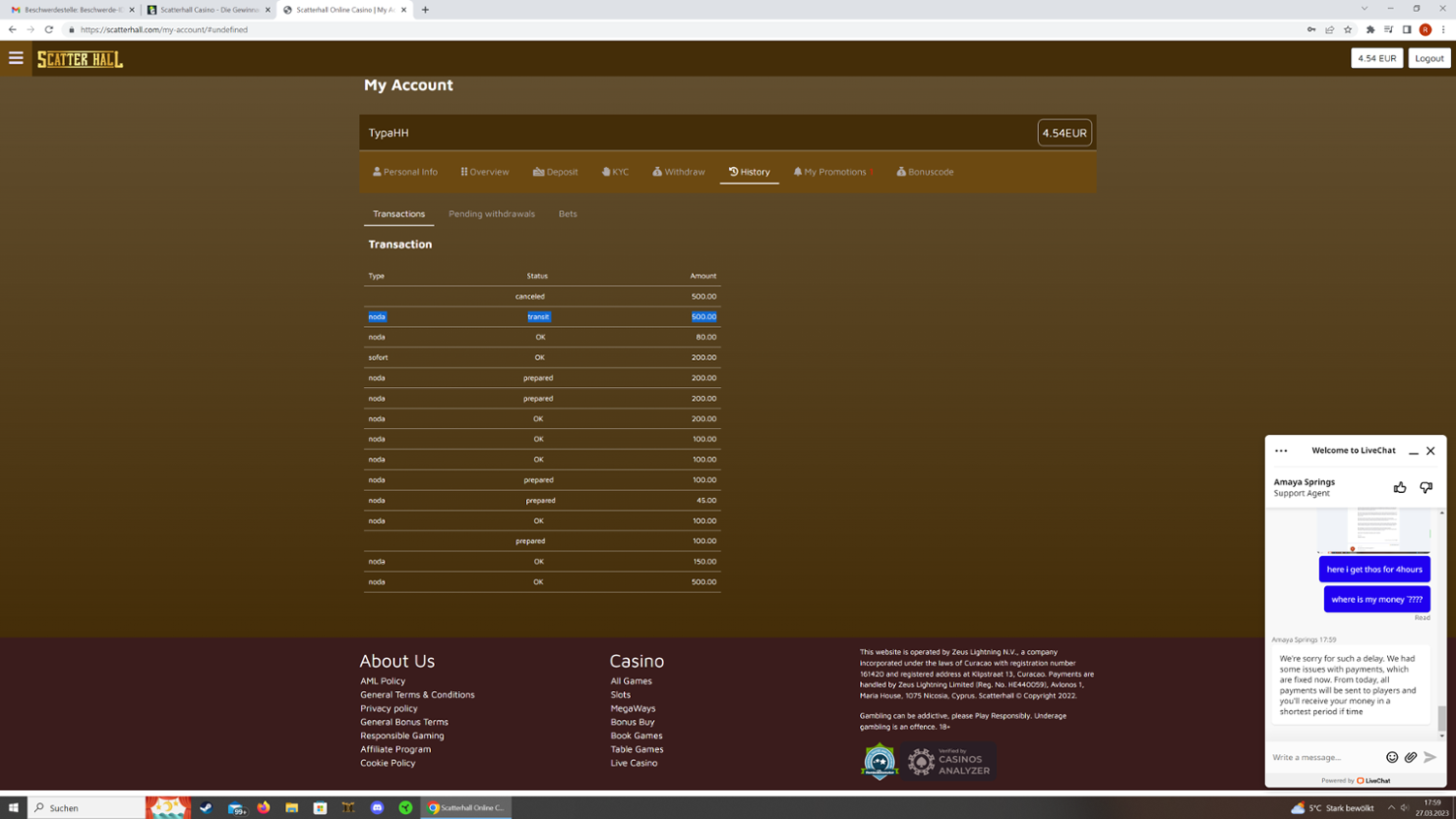Click the 4.54 EUR balance button in header
Screen dimensions: 1456x819
click(1376, 58)
